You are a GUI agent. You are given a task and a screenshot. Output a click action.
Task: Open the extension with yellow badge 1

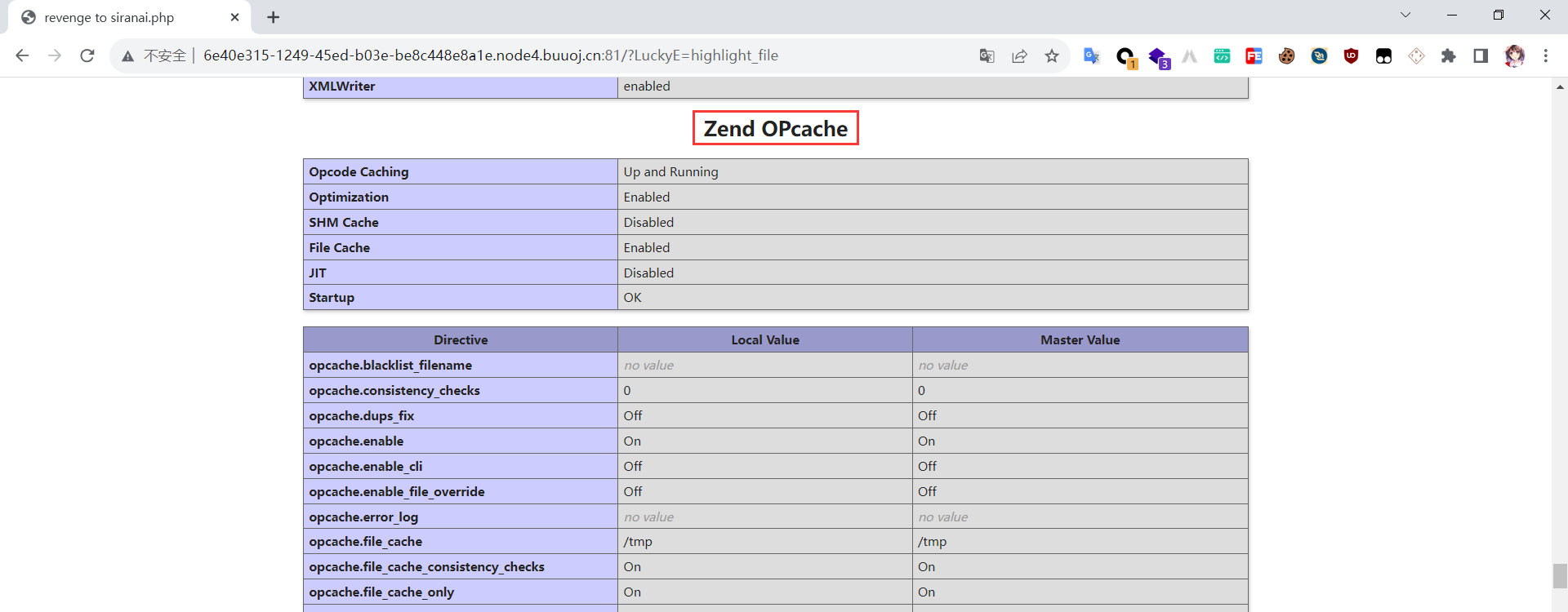point(1125,56)
